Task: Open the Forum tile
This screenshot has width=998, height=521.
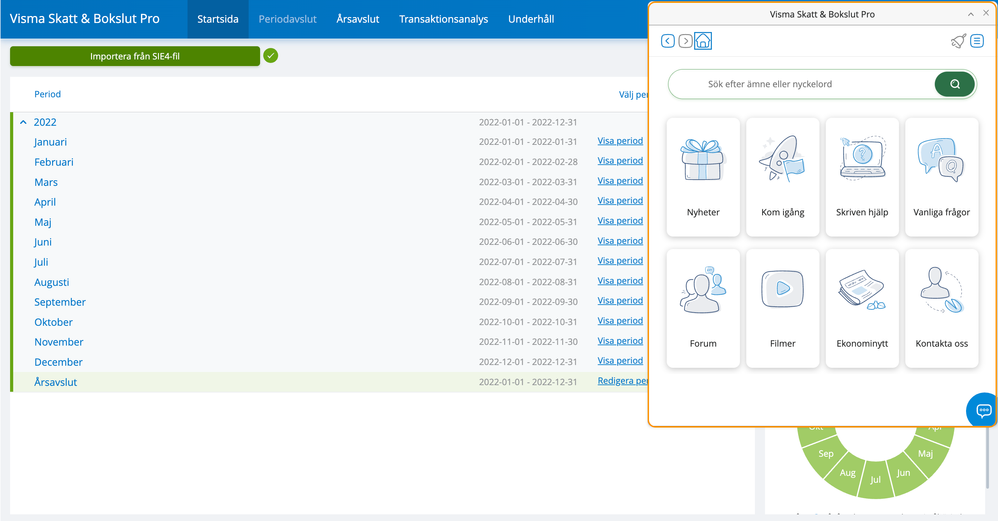Action: pos(703,308)
